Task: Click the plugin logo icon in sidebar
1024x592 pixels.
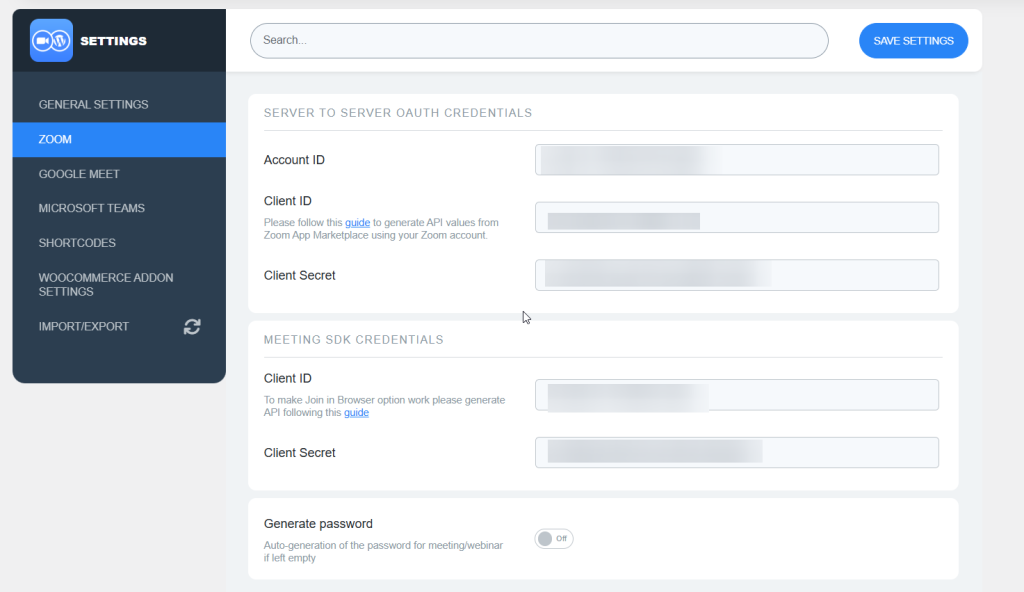Action: 50,39
